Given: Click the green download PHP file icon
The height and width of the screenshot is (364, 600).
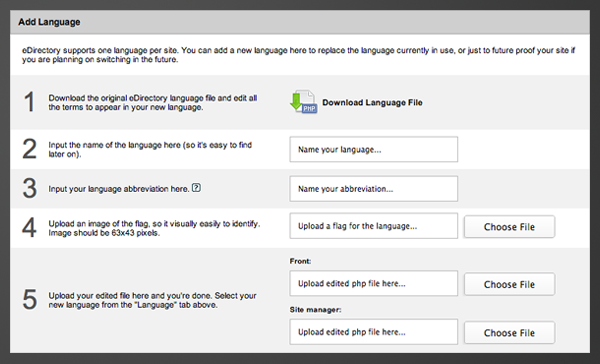Looking at the screenshot, I should (303, 102).
